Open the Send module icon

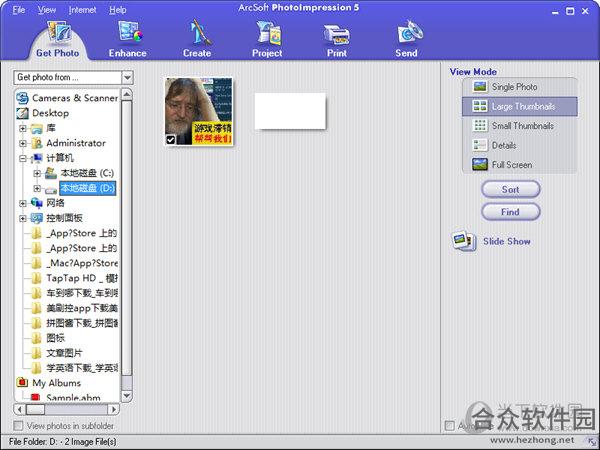(x=409, y=32)
